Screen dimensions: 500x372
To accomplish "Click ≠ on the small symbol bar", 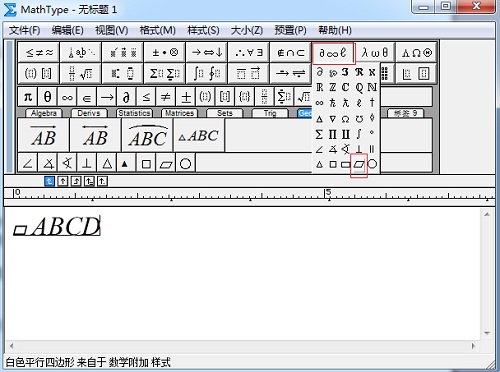I will pos(166,97).
